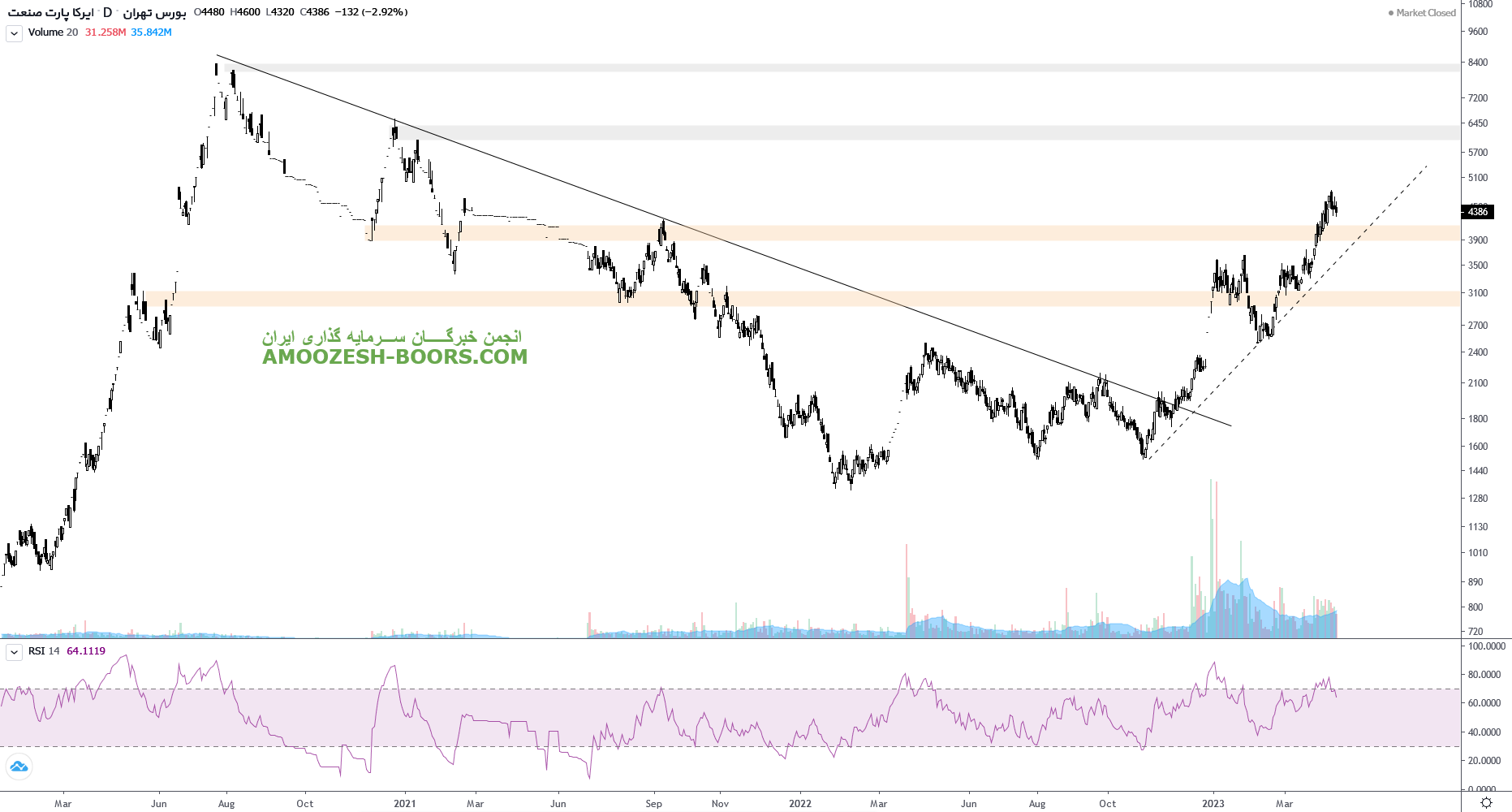Click the D timeframe label in title
The height and width of the screenshot is (812, 1512).
107,12
